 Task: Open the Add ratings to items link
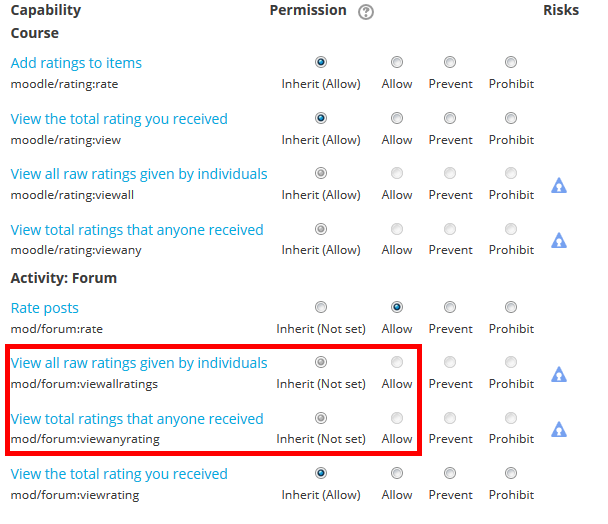pos(76,63)
